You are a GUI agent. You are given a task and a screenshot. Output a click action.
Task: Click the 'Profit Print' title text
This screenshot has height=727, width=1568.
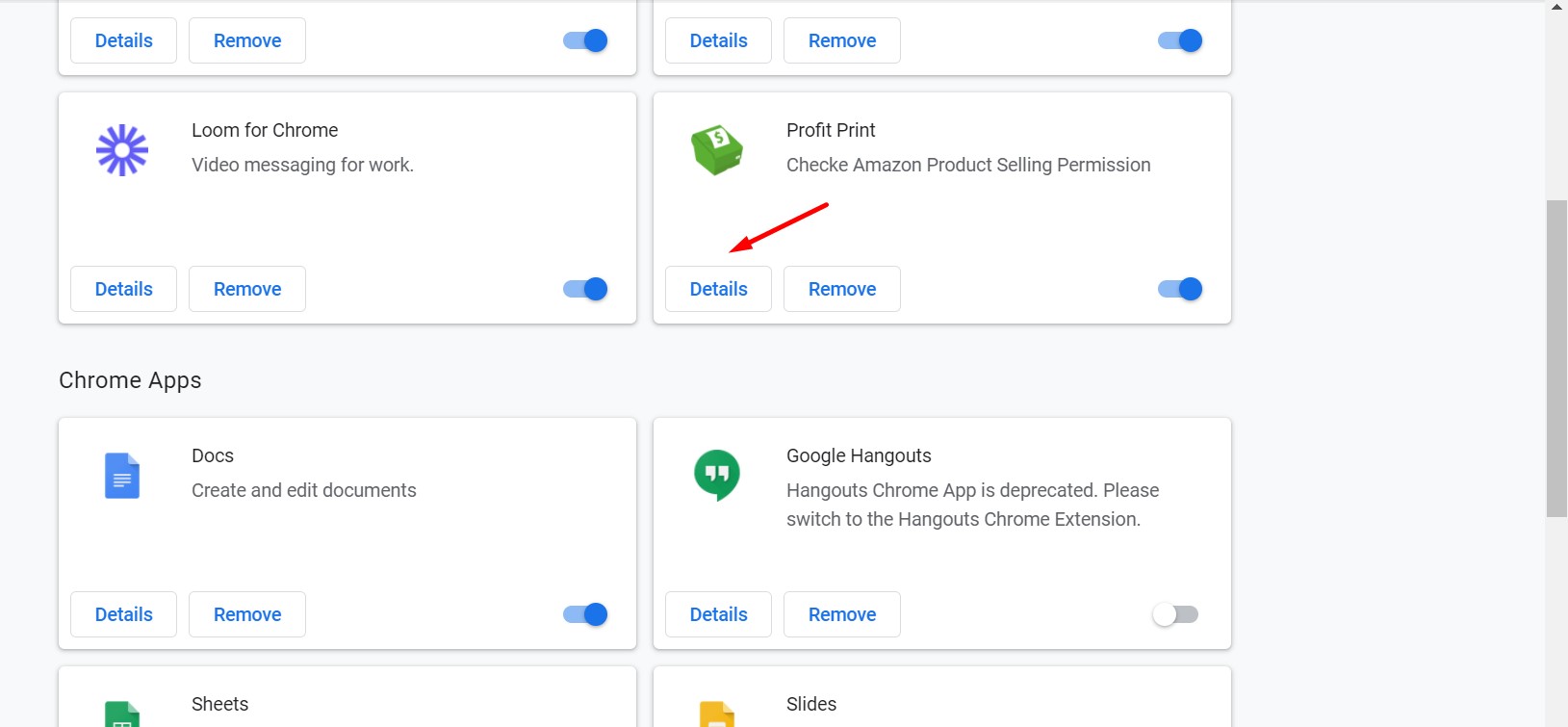click(x=831, y=130)
